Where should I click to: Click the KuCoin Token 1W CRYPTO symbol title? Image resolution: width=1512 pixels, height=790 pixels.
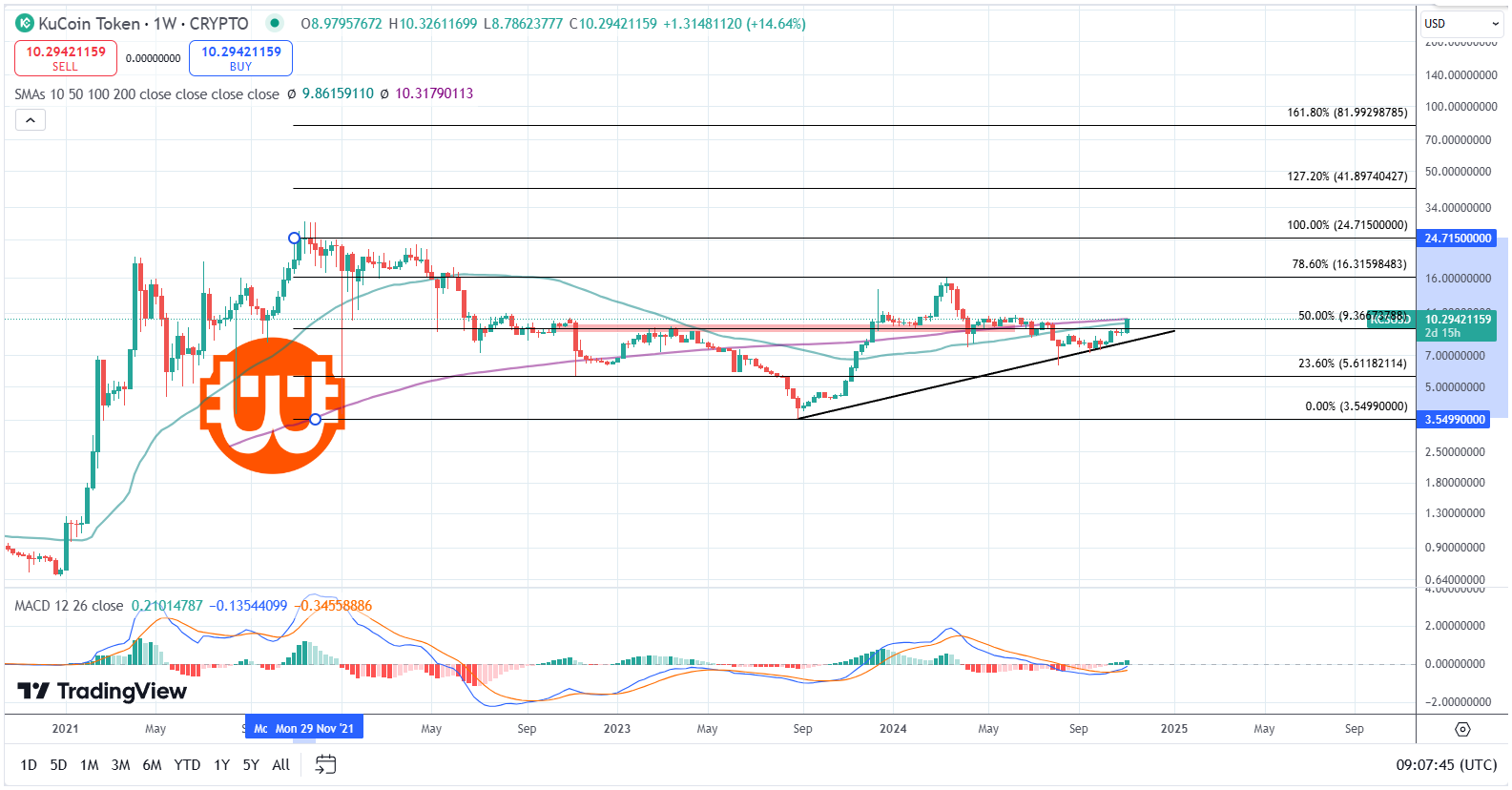click(x=143, y=24)
